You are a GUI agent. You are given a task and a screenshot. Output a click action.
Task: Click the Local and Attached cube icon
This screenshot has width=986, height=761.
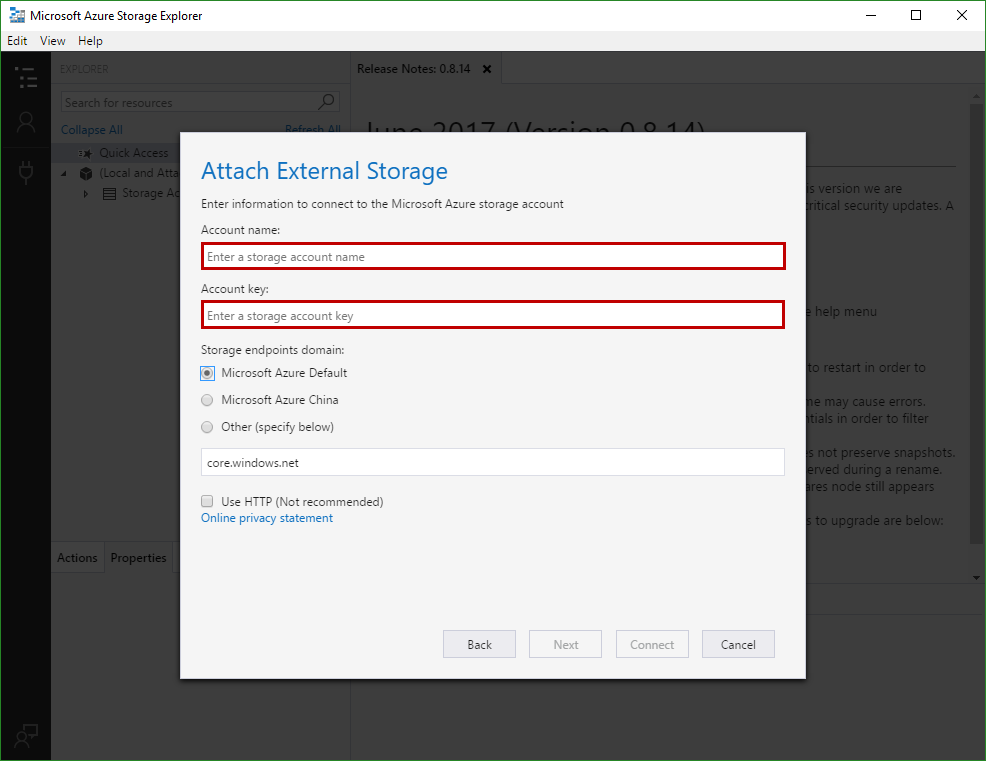coord(86,173)
